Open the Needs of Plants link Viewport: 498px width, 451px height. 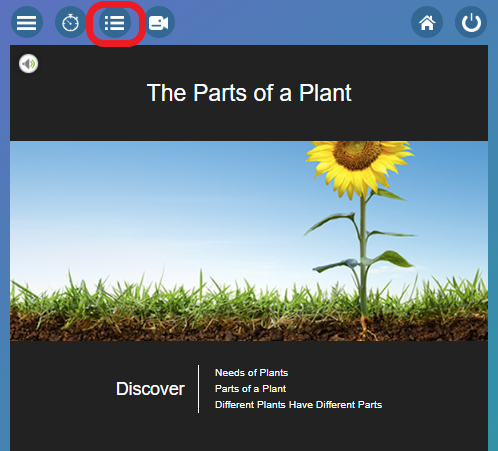[251, 373]
